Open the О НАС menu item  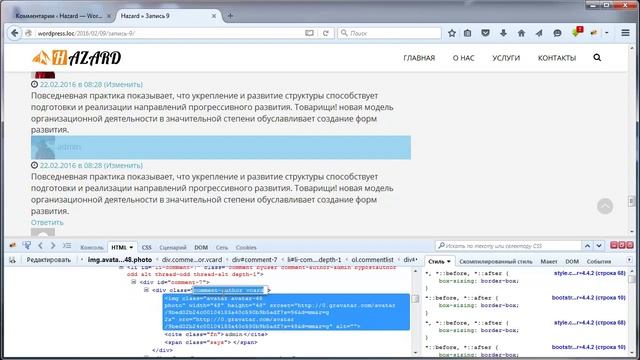[463, 58]
